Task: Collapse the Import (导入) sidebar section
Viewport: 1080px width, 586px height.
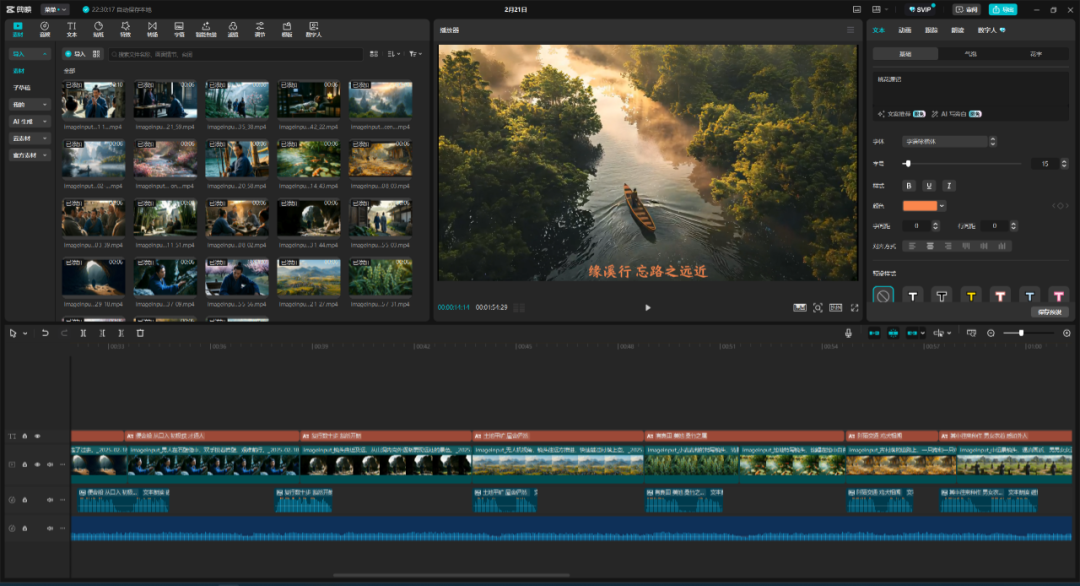Action: pos(29,54)
